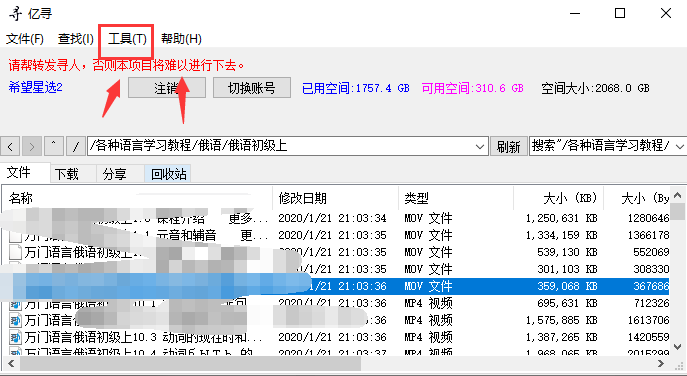Click the horizontal scrollbar right arrow

662,364
